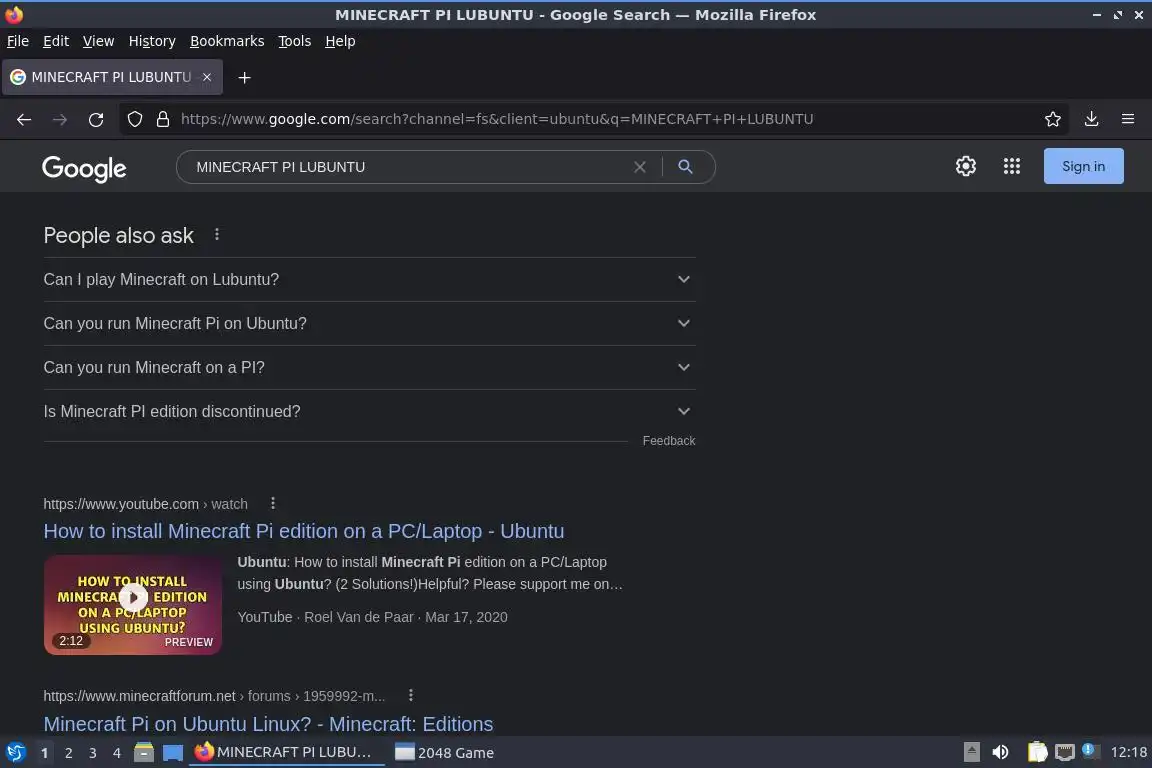Image resolution: width=1152 pixels, height=768 pixels.
Task: Expand 'Can you run Minecraft on a PI?'
Action: pos(370,367)
